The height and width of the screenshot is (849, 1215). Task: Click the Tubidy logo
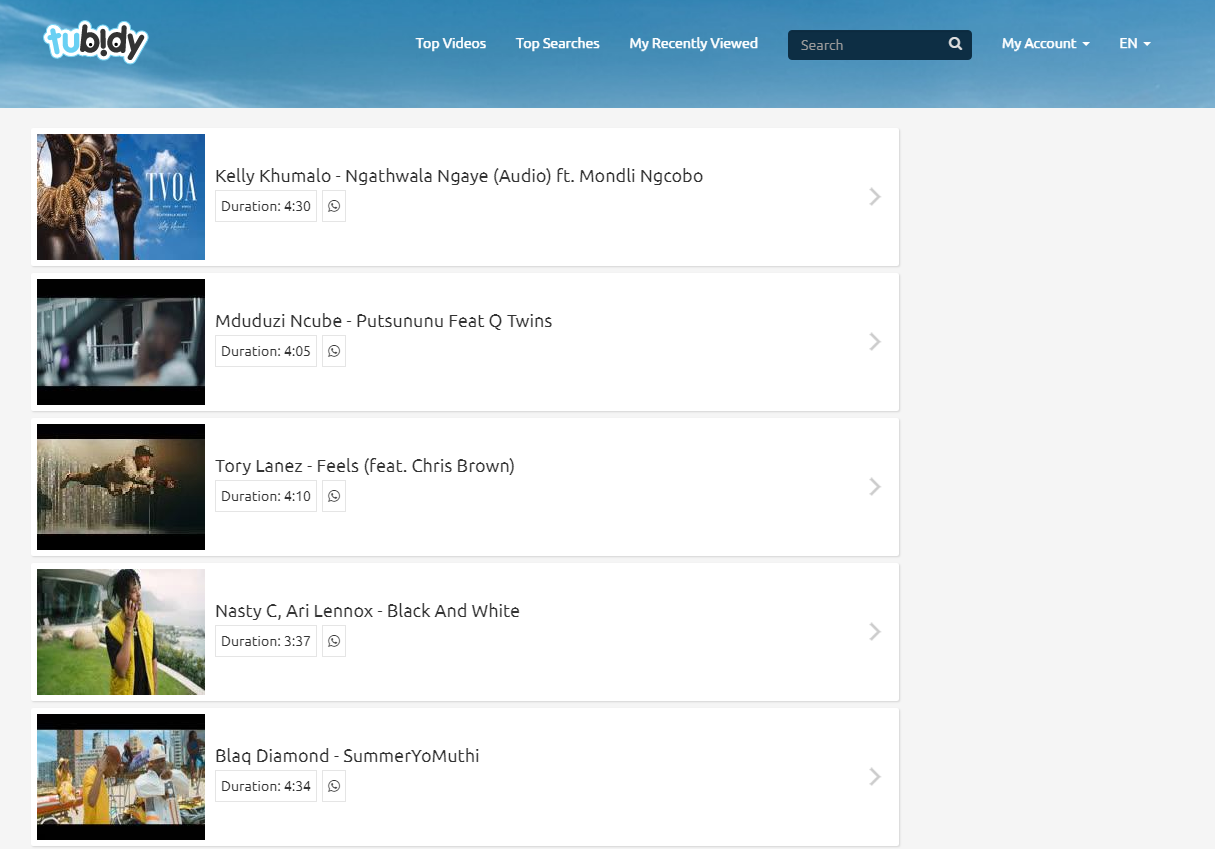(x=96, y=42)
